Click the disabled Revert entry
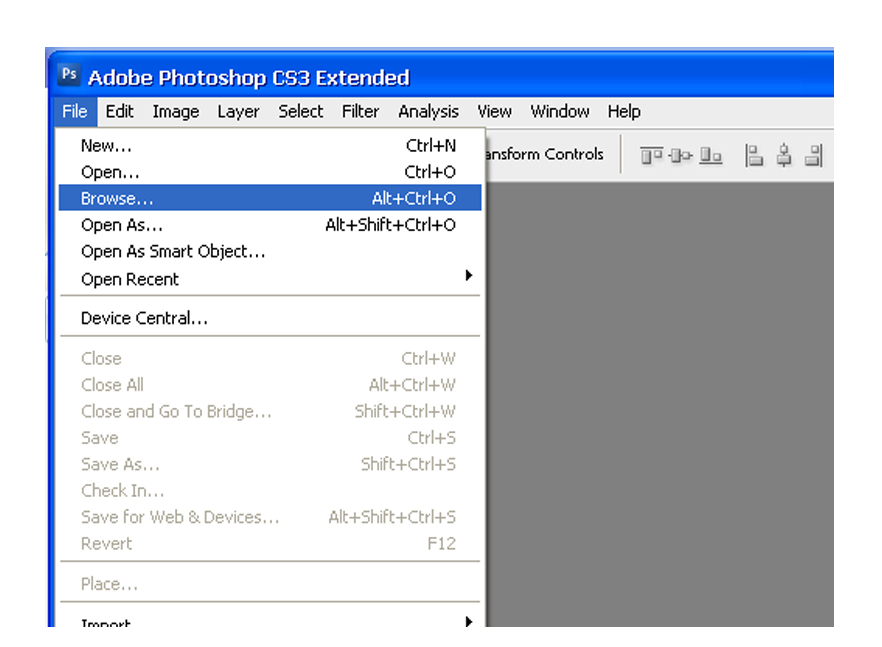882x647 pixels. 270,543
